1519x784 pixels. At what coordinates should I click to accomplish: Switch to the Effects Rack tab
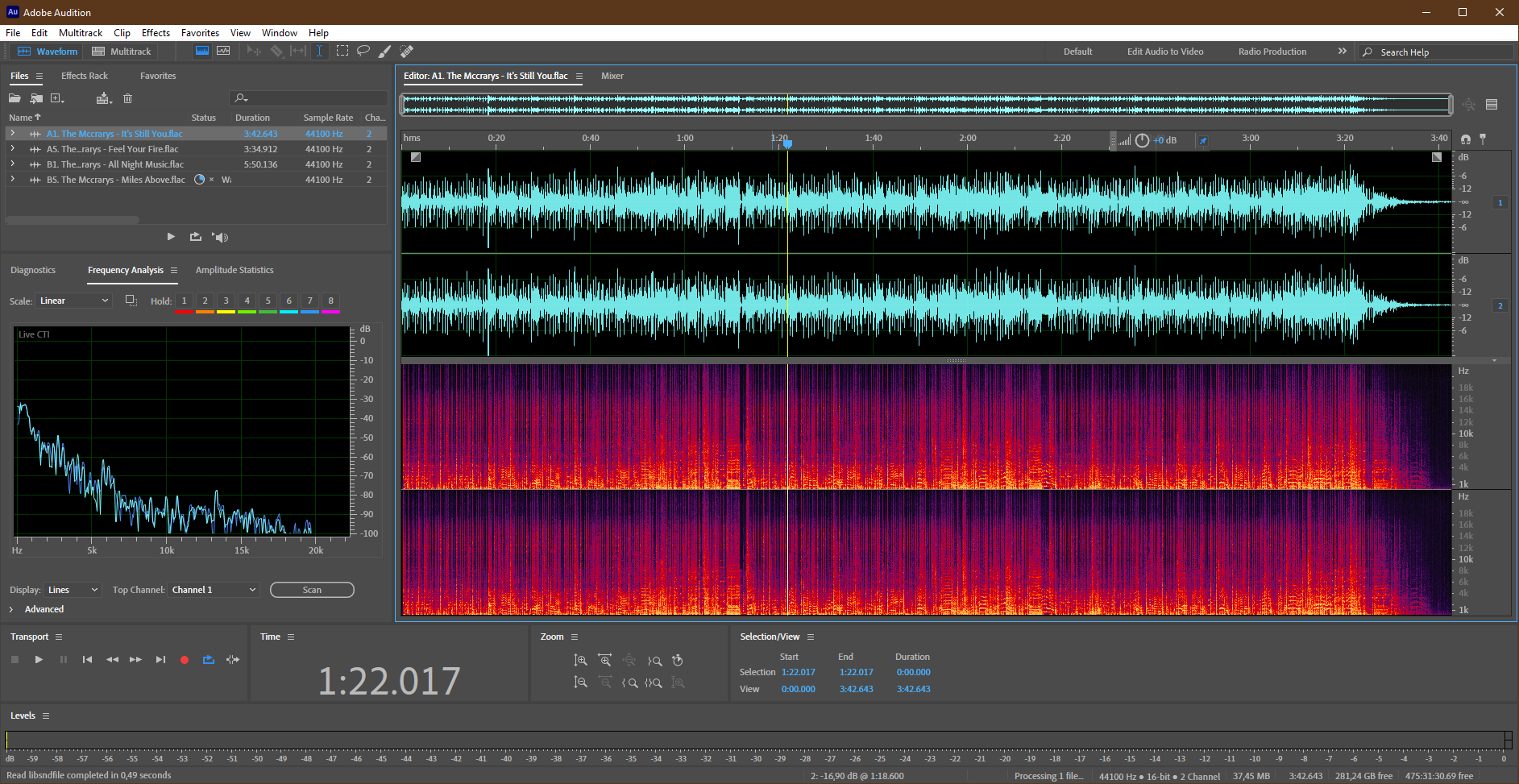pos(85,76)
